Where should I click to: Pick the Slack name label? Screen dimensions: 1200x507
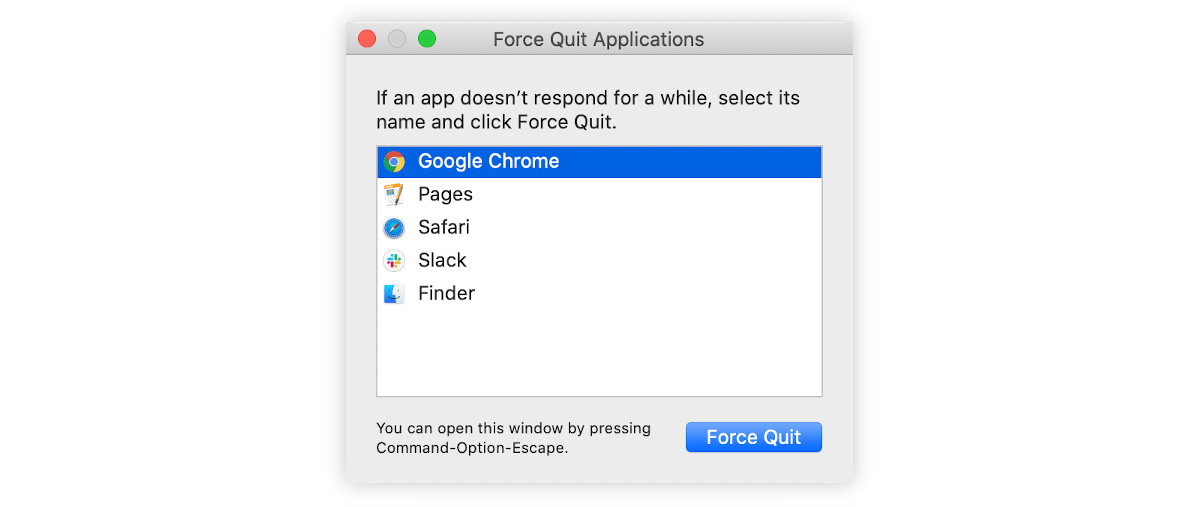coord(442,260)
